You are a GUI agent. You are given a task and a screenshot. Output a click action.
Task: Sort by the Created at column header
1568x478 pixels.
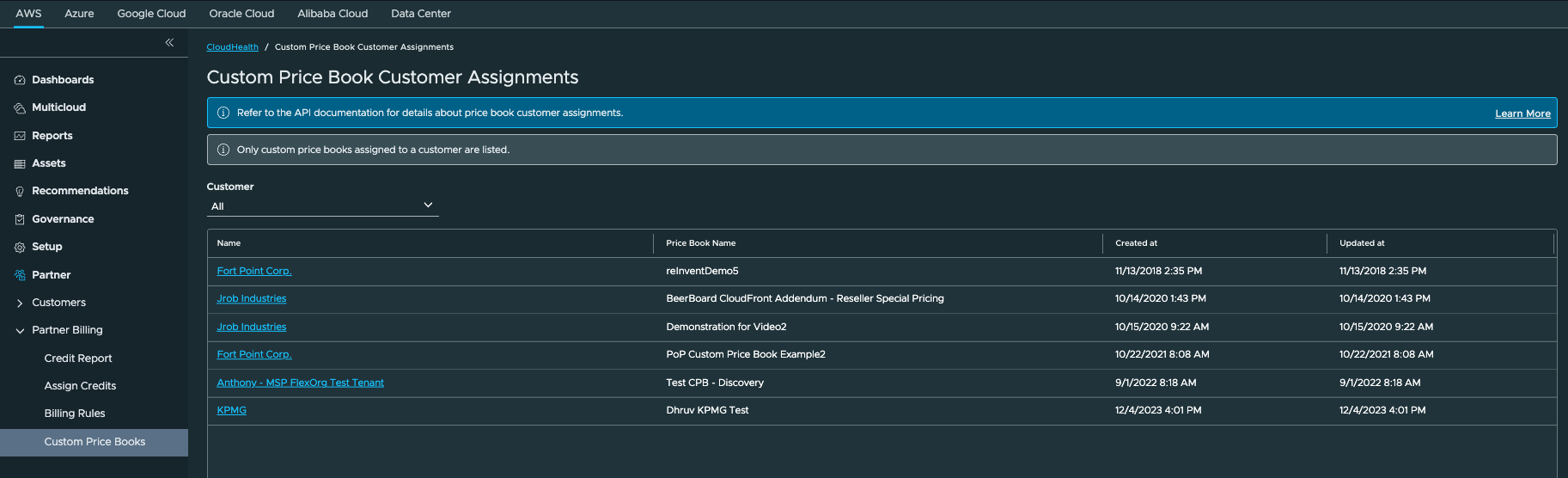[1136, 243]
